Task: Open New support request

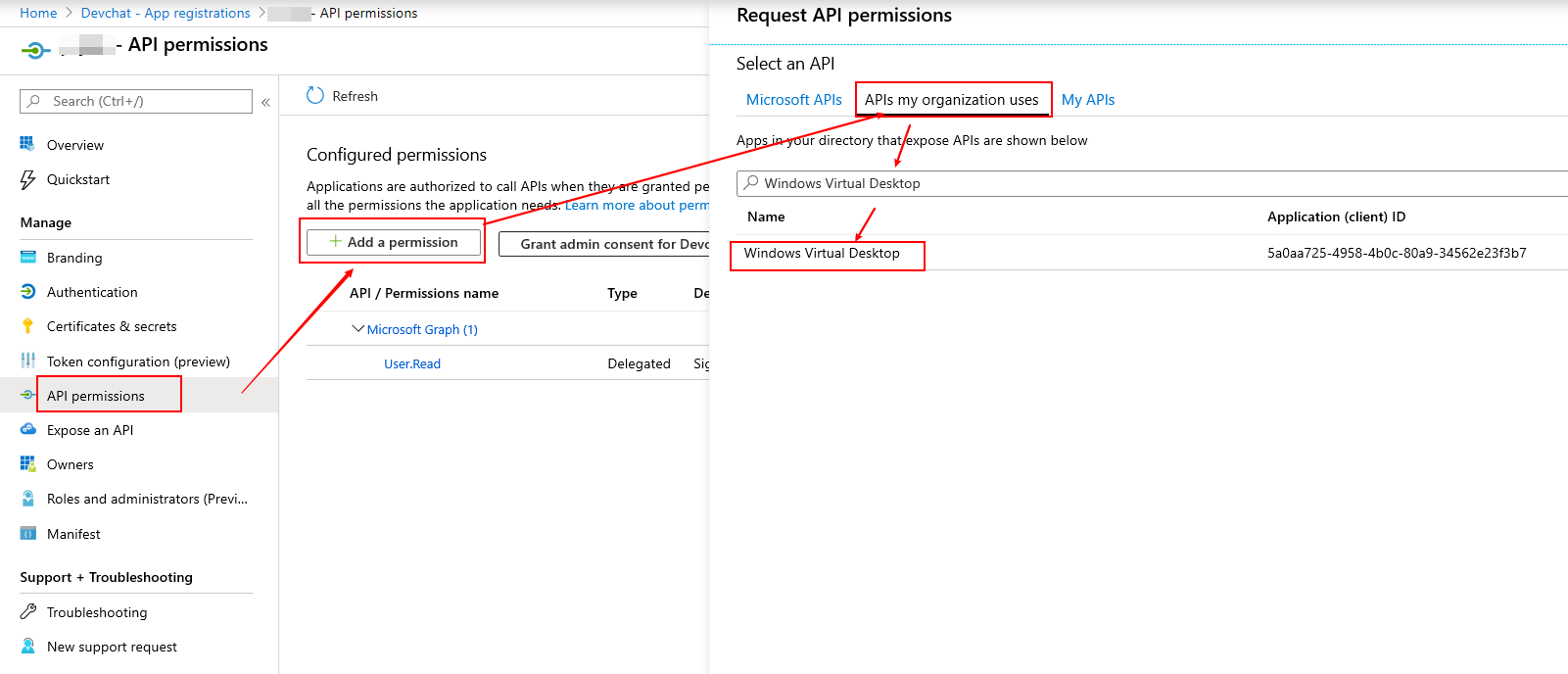Action: coord(112,647)
